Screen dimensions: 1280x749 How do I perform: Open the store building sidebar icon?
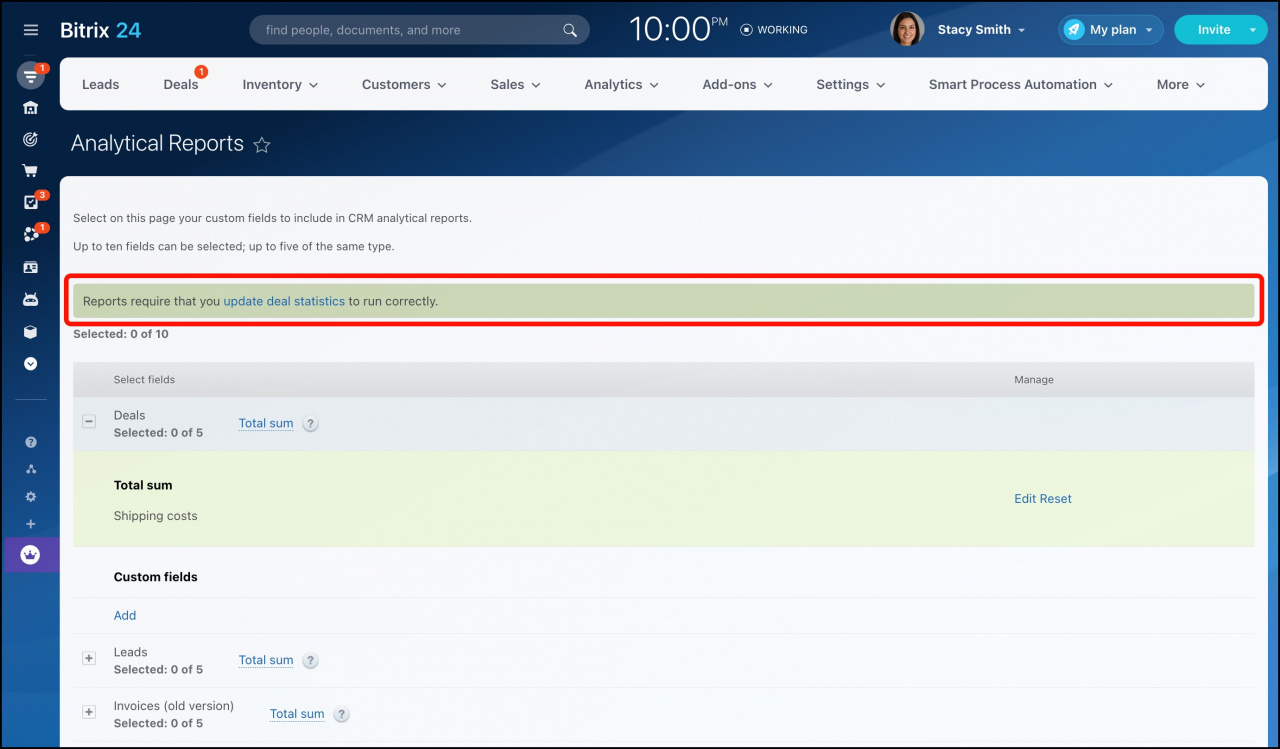pos(30,108)
